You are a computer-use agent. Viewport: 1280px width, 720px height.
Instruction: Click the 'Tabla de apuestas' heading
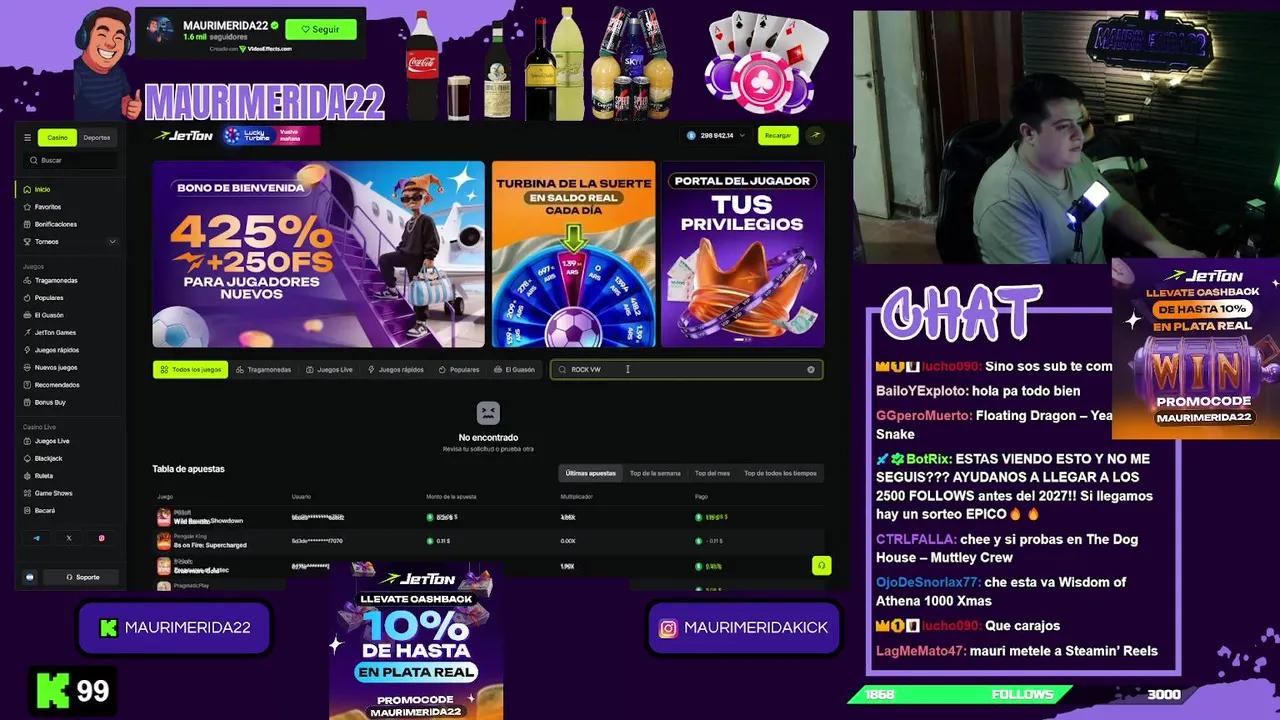click(188, 469)
